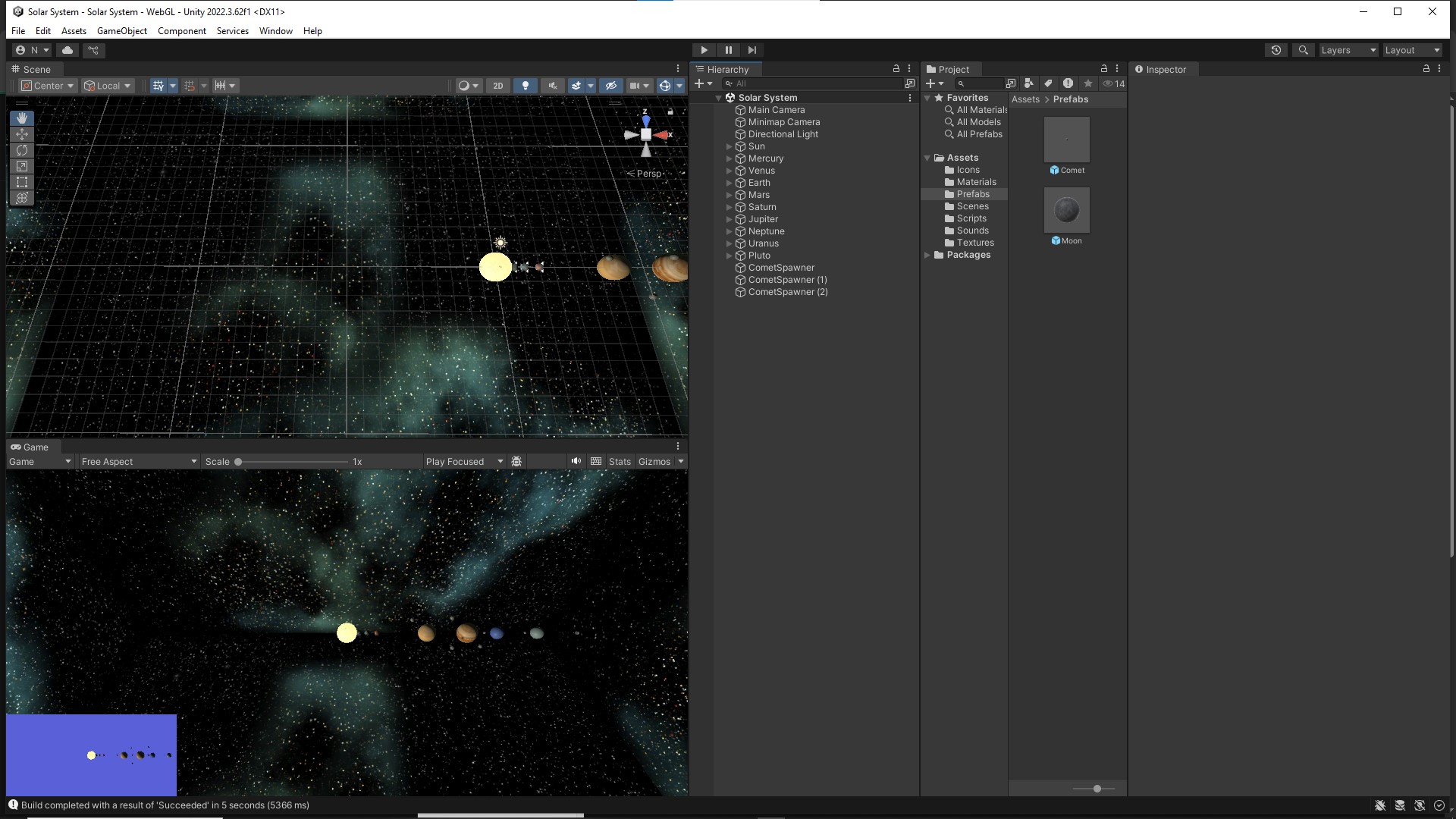
Task: Adjust the Game view Scale slider
Action: (238, 461)
